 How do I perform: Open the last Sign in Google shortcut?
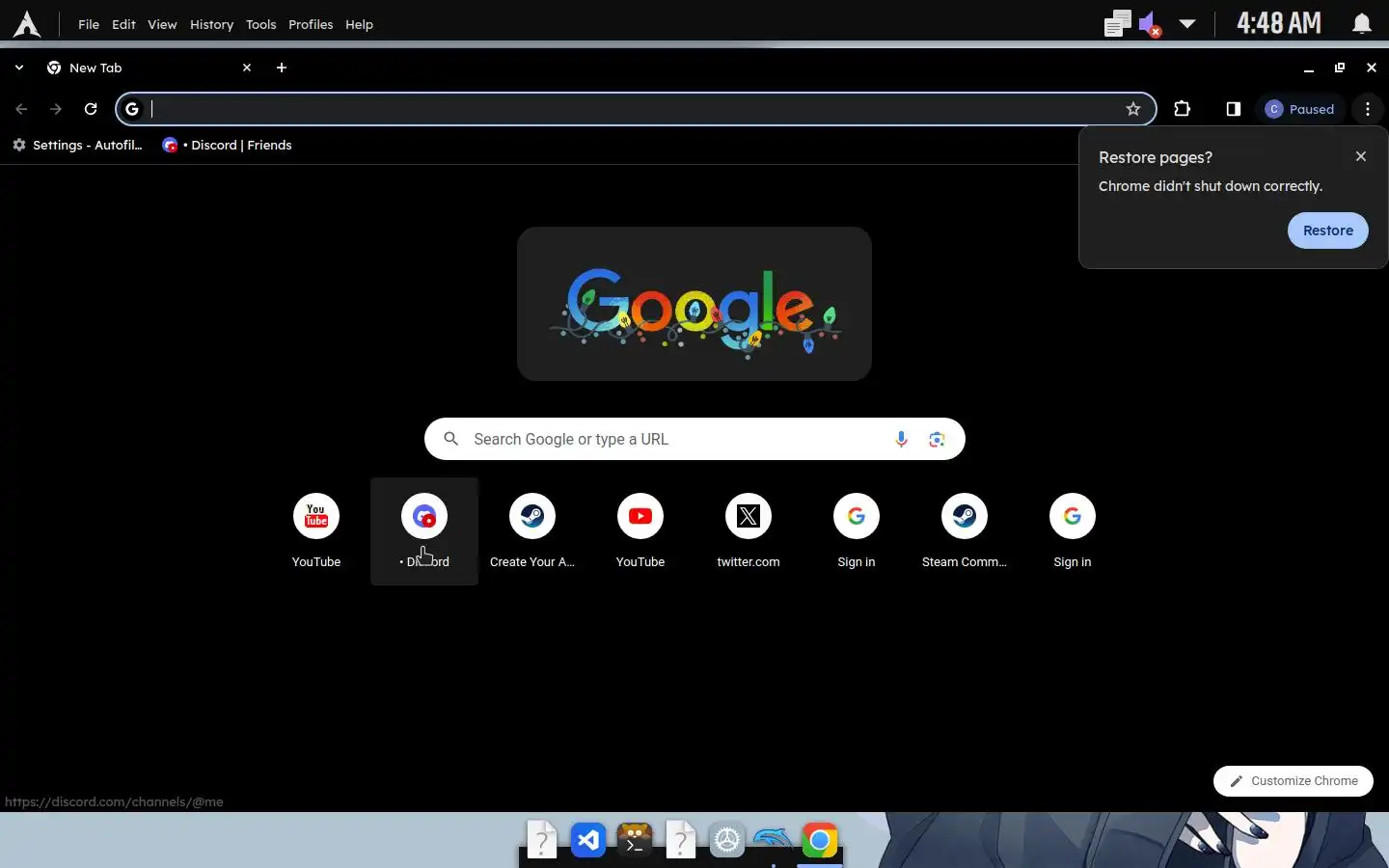pos(1073,530)
